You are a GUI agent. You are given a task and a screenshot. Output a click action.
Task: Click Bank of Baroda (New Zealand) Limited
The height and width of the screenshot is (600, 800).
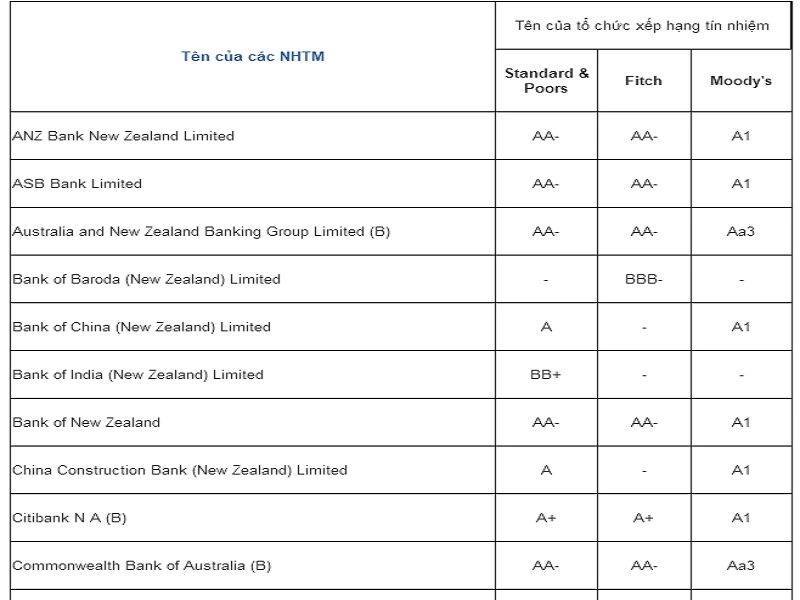(x=146, y=279)
